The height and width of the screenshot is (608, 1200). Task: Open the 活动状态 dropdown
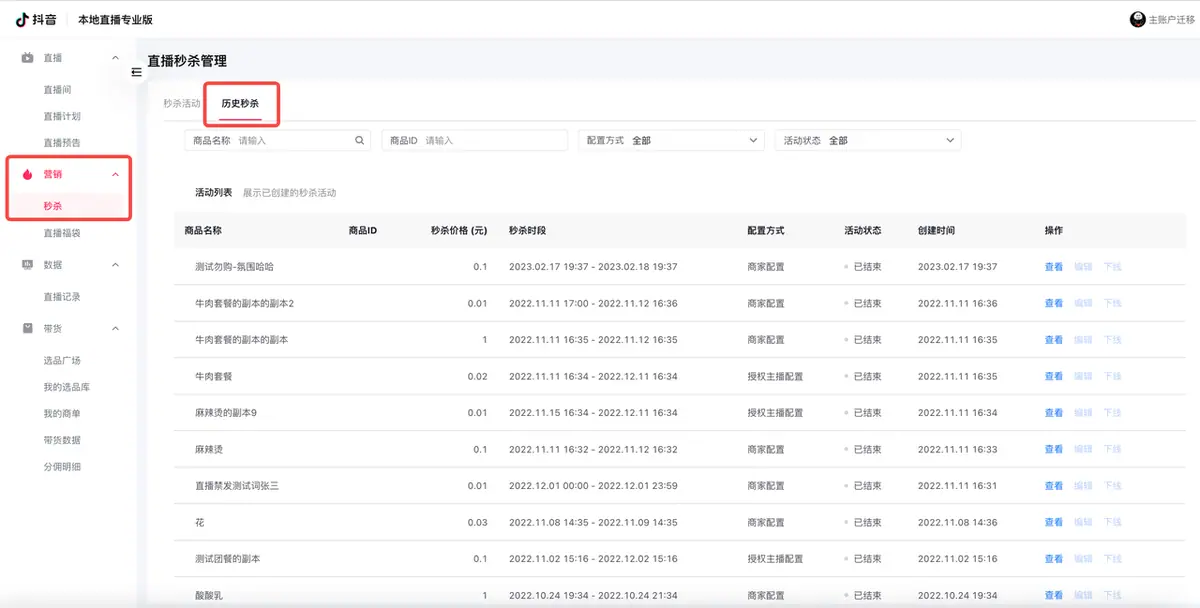pyautogui.click(x=868, y=141)
